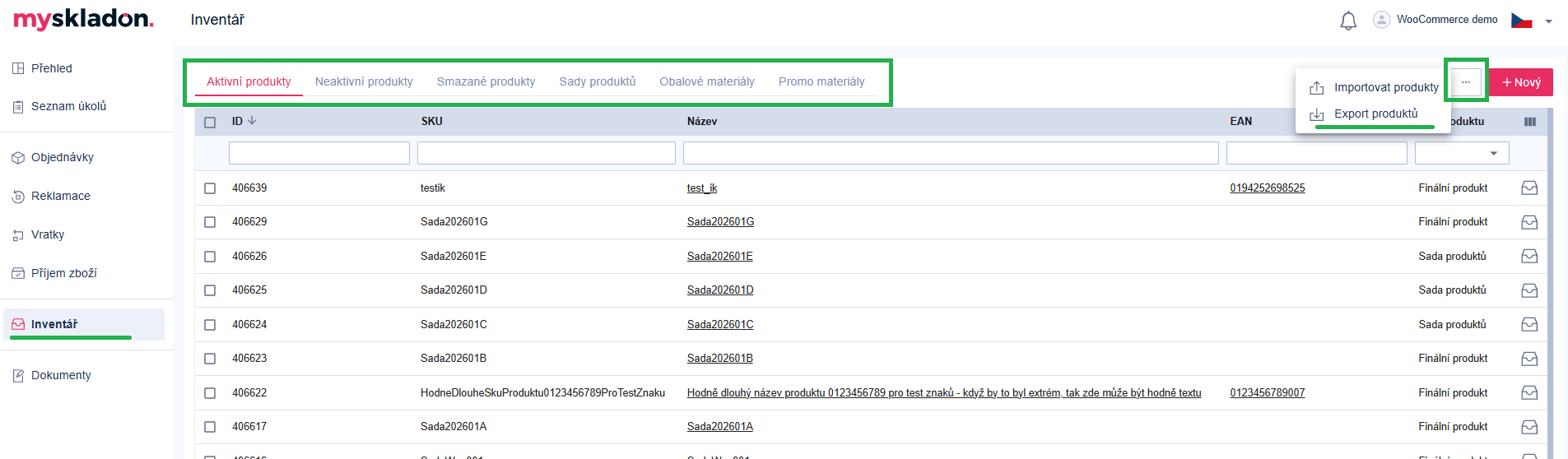Open the column chooser icon

tap(1529, 122)
